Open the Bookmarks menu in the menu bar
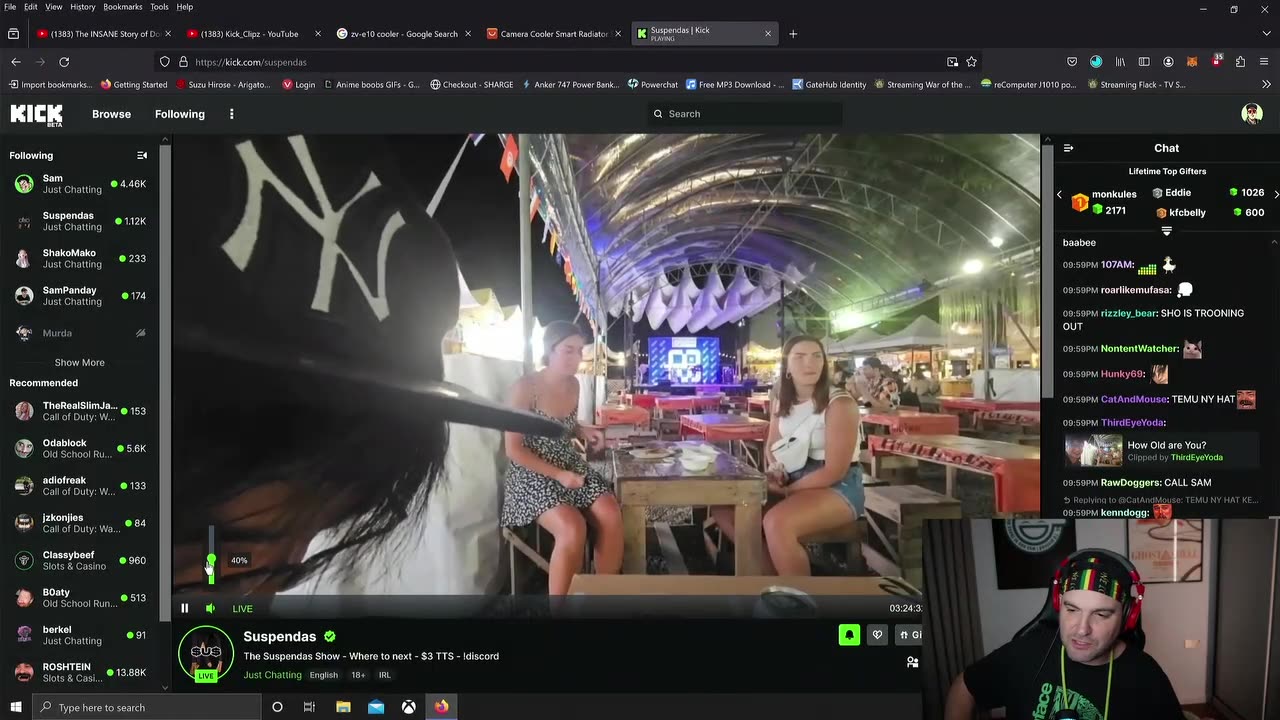Screen dimensions: 1280x720 (x=123, y=7)
